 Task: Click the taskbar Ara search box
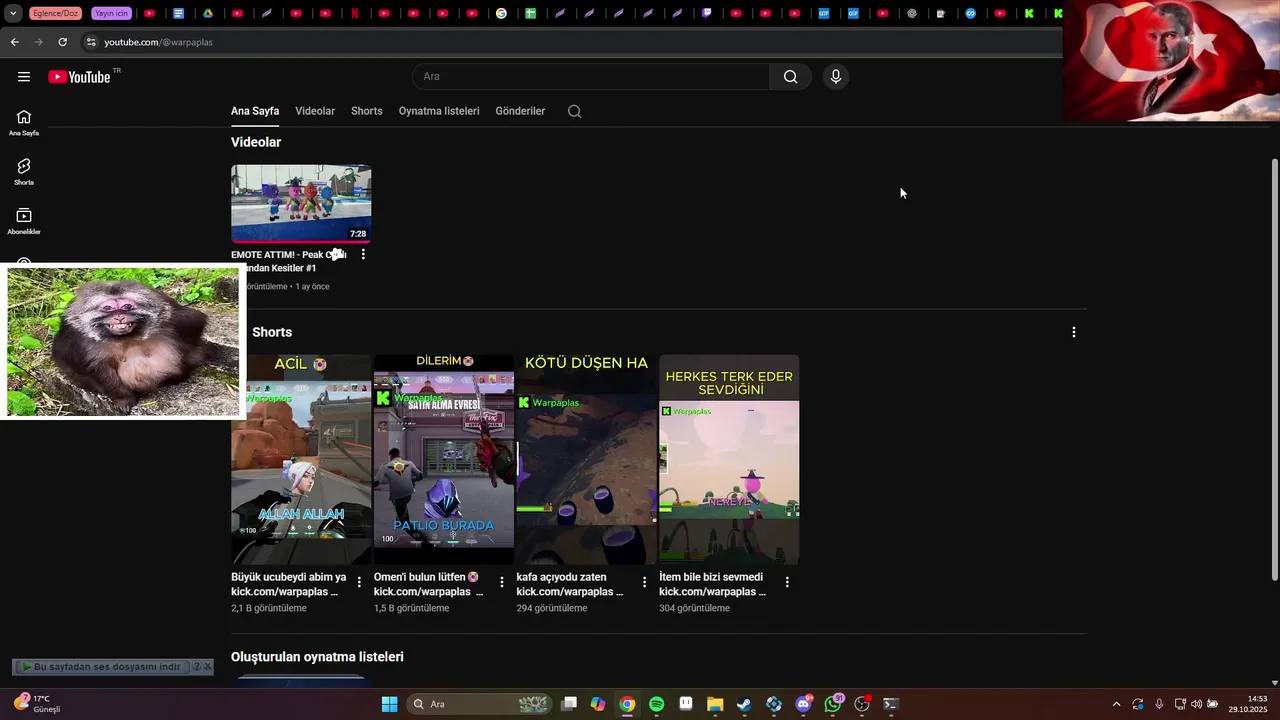point(480,704)
